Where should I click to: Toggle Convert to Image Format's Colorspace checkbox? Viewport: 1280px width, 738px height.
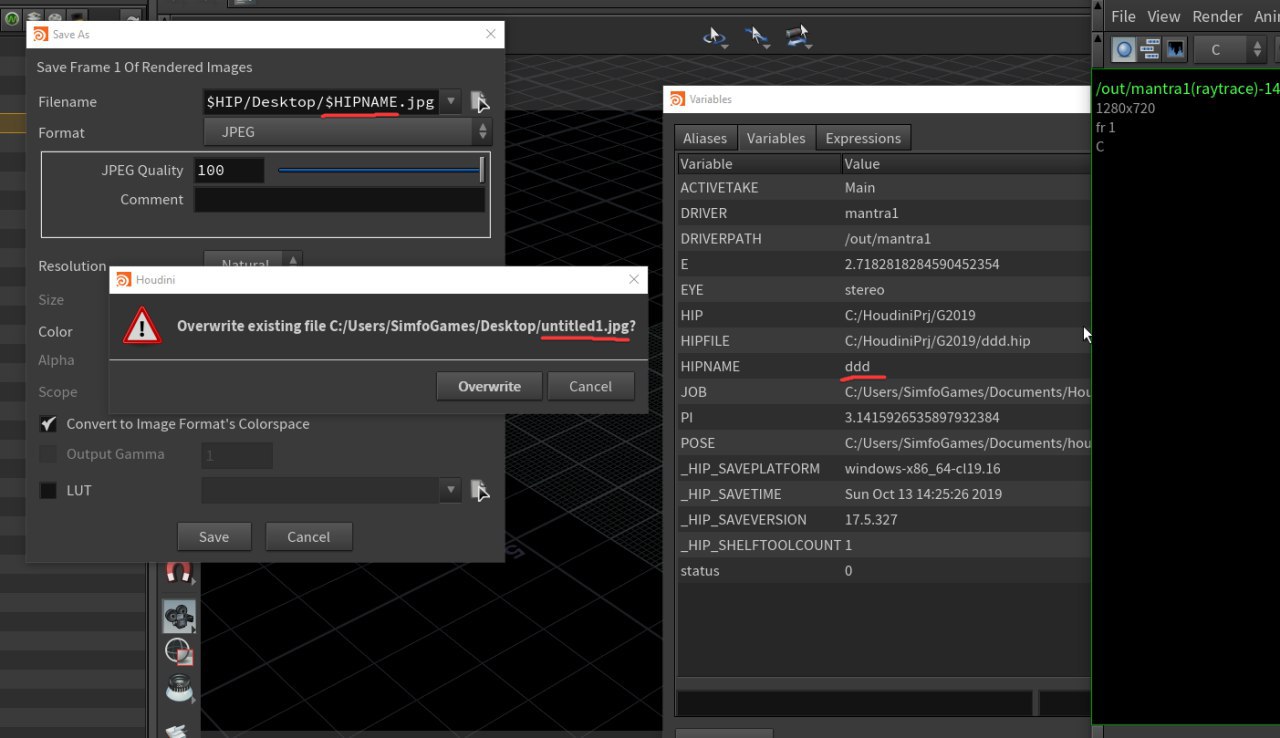coord(48,424)
